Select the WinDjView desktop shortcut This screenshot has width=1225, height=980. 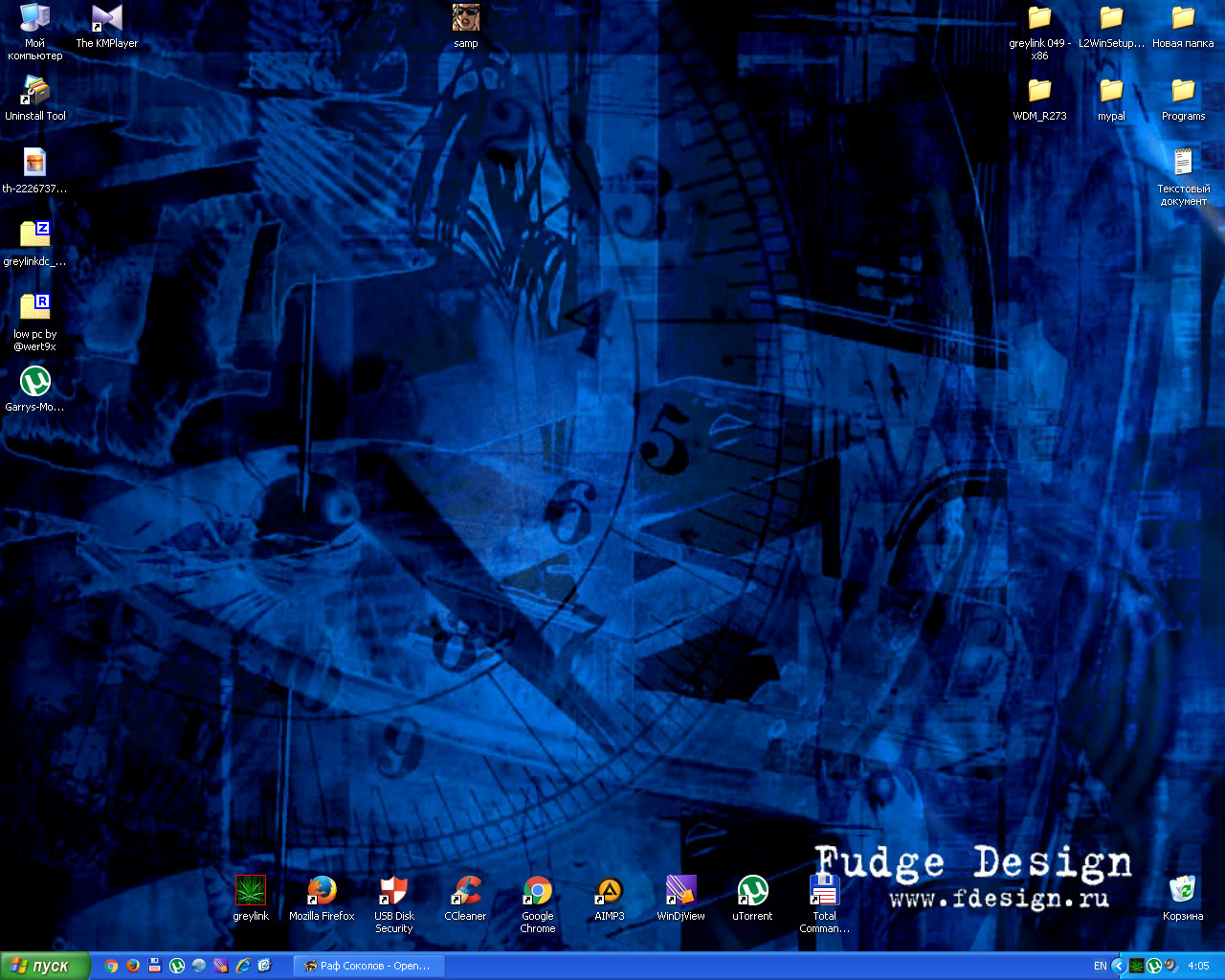[681, 899]
